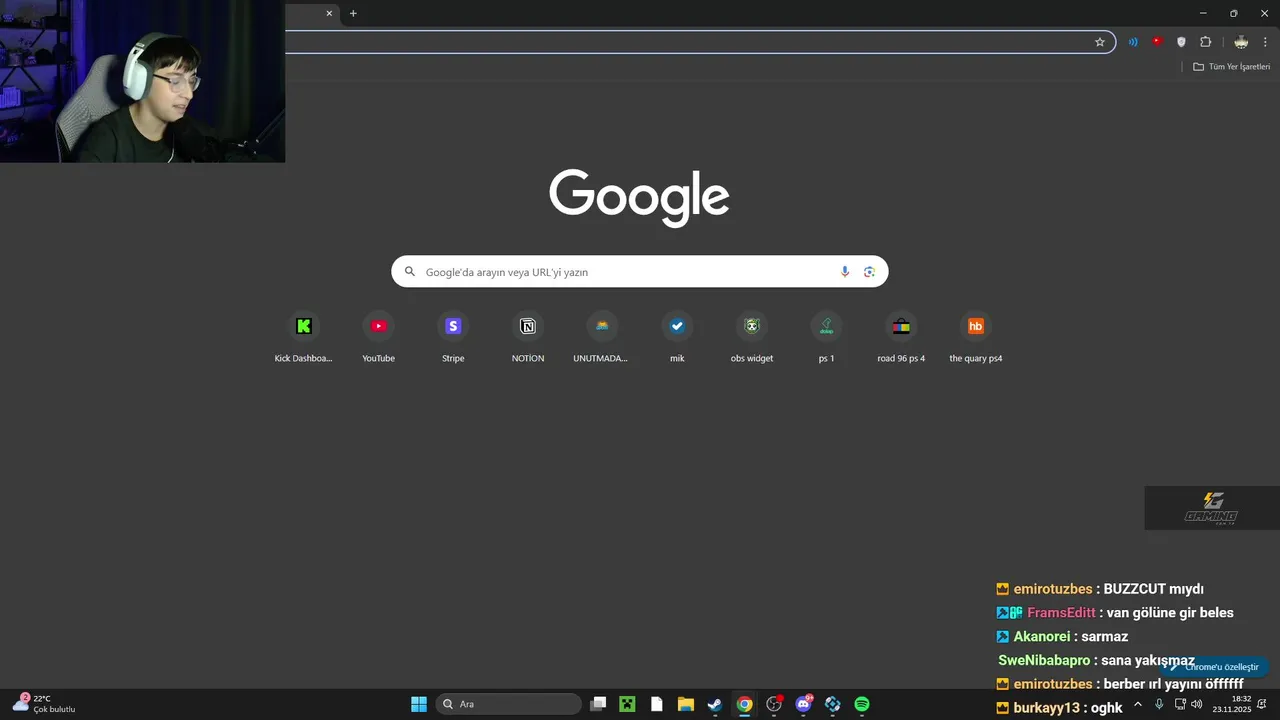
Task: Open the Chrome profile avatar
Action: (x=1241, y=42)
